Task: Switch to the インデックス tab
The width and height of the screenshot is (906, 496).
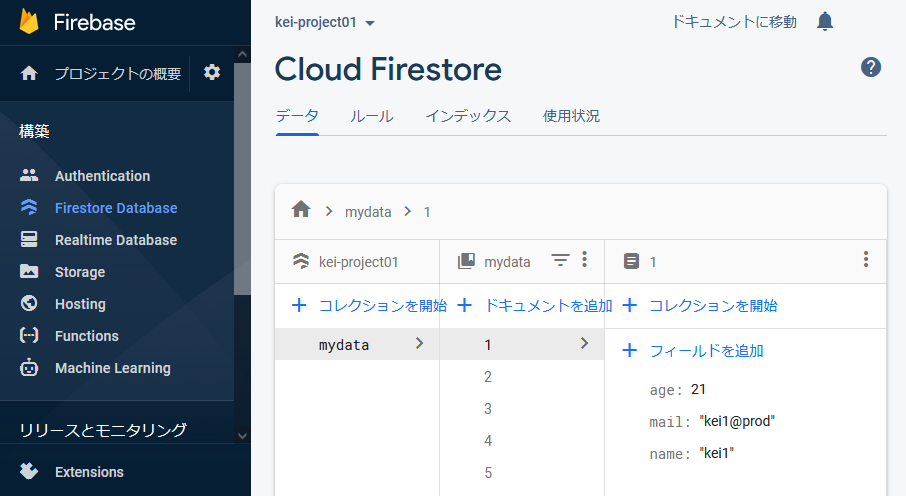Action: coord(468,116)
